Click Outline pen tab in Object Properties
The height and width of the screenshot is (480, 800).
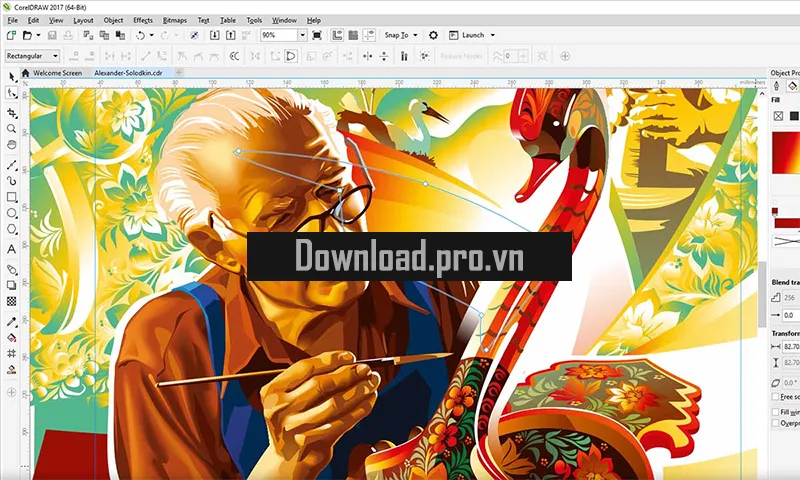coord(777,86)
